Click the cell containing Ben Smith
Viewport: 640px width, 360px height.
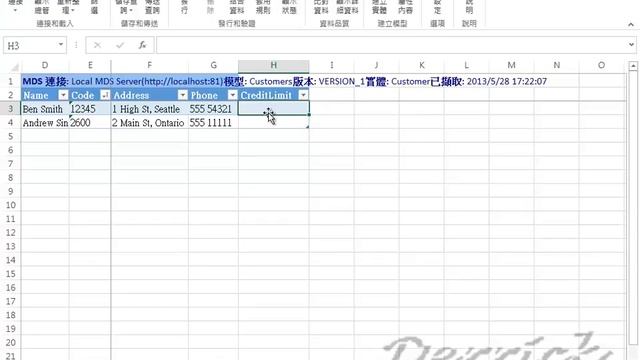pyautogui.click(x=45, y=109)
